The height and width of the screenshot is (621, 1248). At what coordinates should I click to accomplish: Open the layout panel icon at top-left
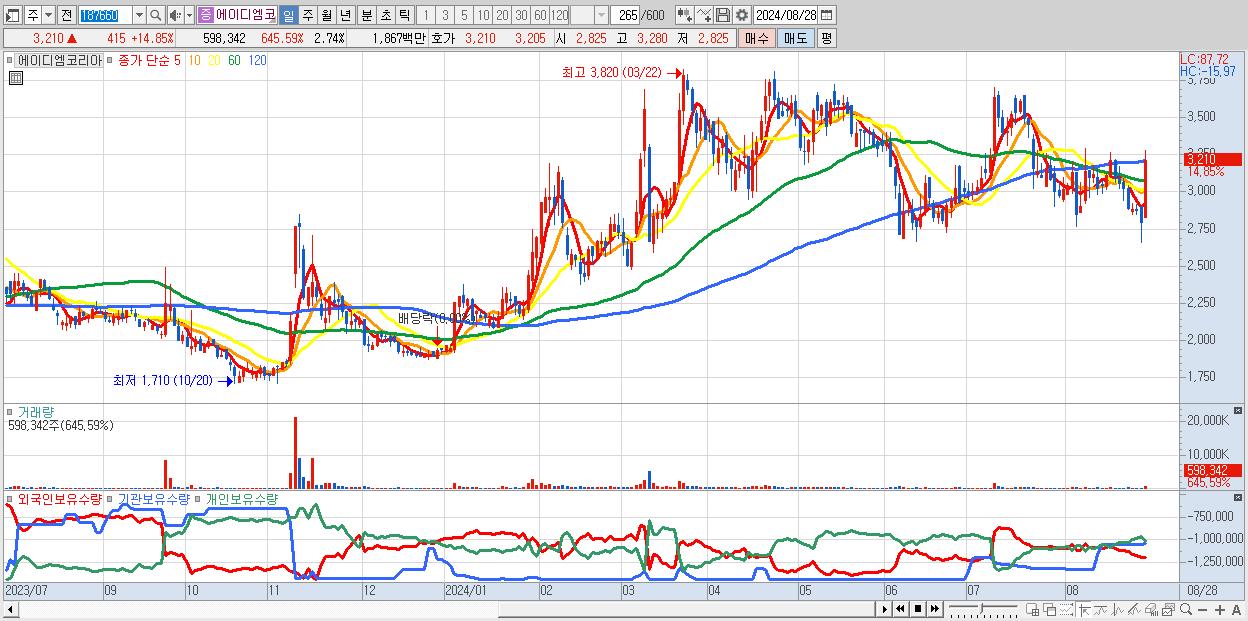tap(11, 15)
